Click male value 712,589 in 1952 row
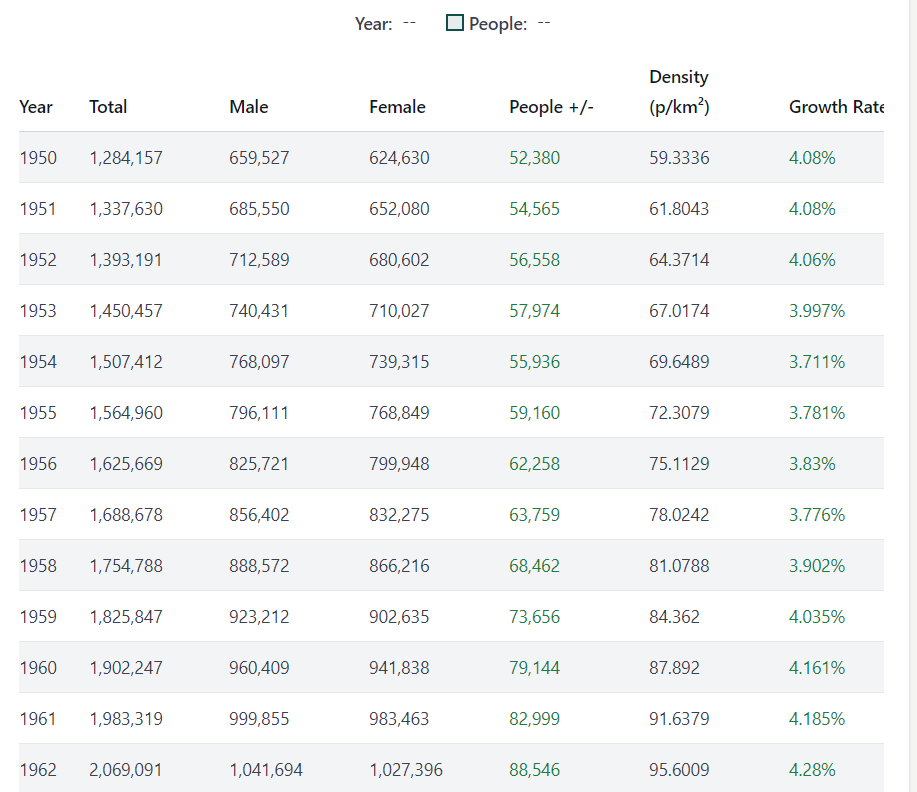The height and width of the screenshot is (792, 917). [x=259, y=260]
